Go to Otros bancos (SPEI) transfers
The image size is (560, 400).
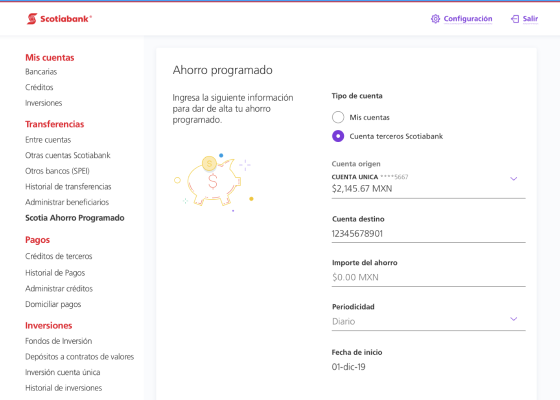click(57, 171)
